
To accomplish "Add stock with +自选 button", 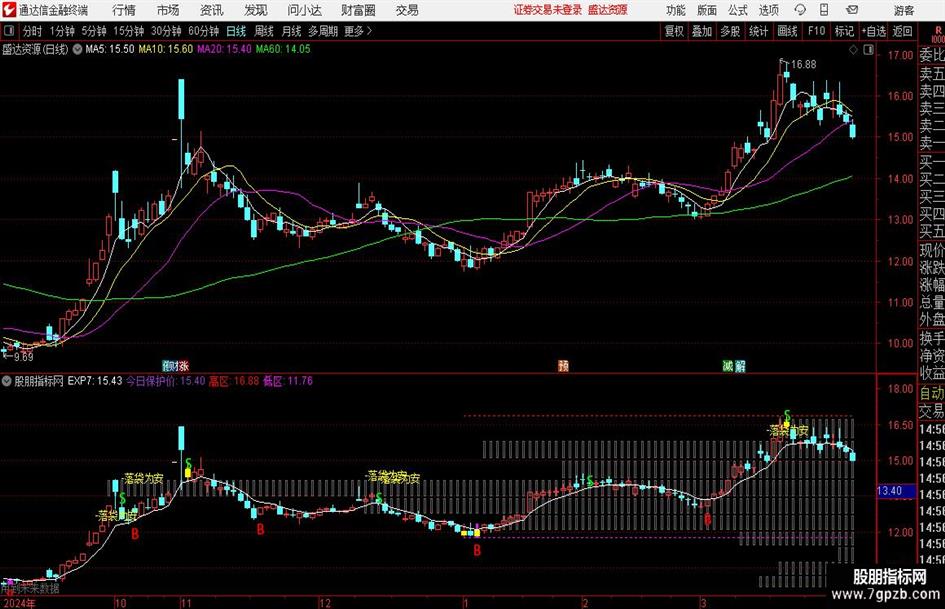I will click(x=874, y=31).
